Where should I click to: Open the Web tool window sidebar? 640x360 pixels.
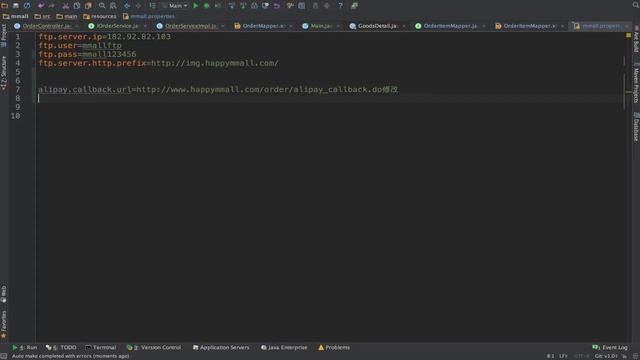[x=4, y=294]
